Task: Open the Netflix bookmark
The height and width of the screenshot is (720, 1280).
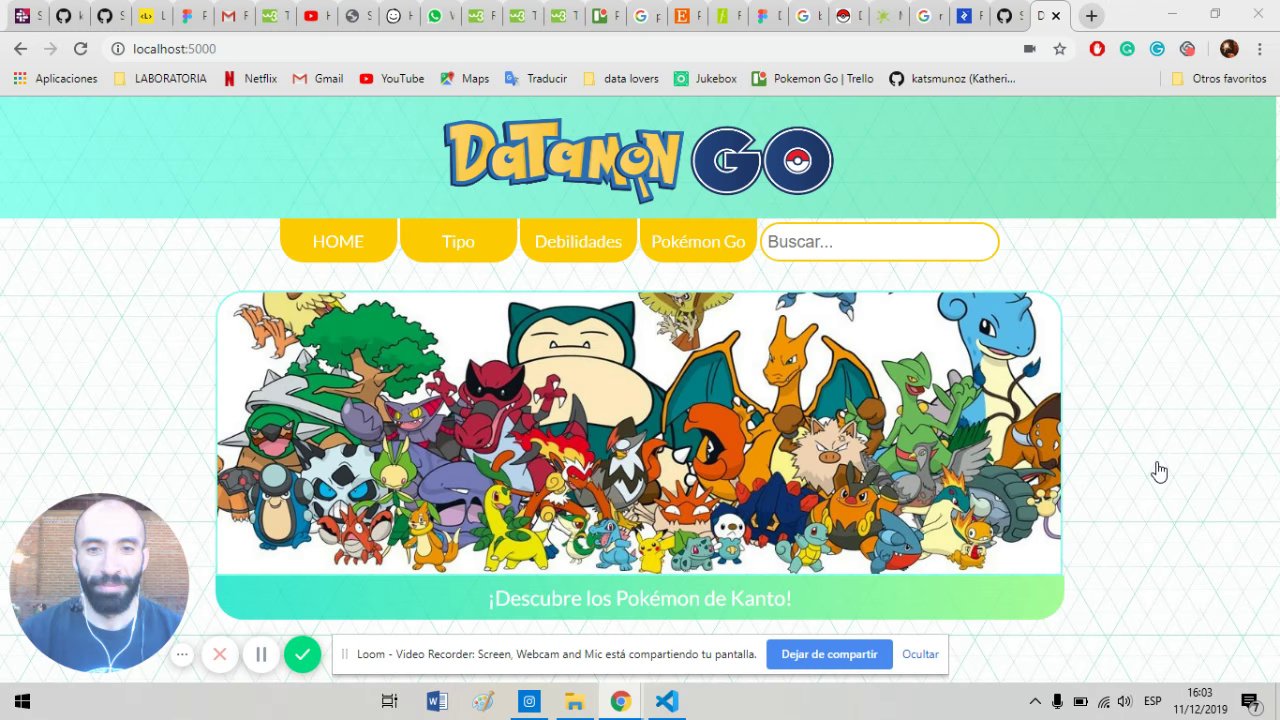Action: coord(250,78)
